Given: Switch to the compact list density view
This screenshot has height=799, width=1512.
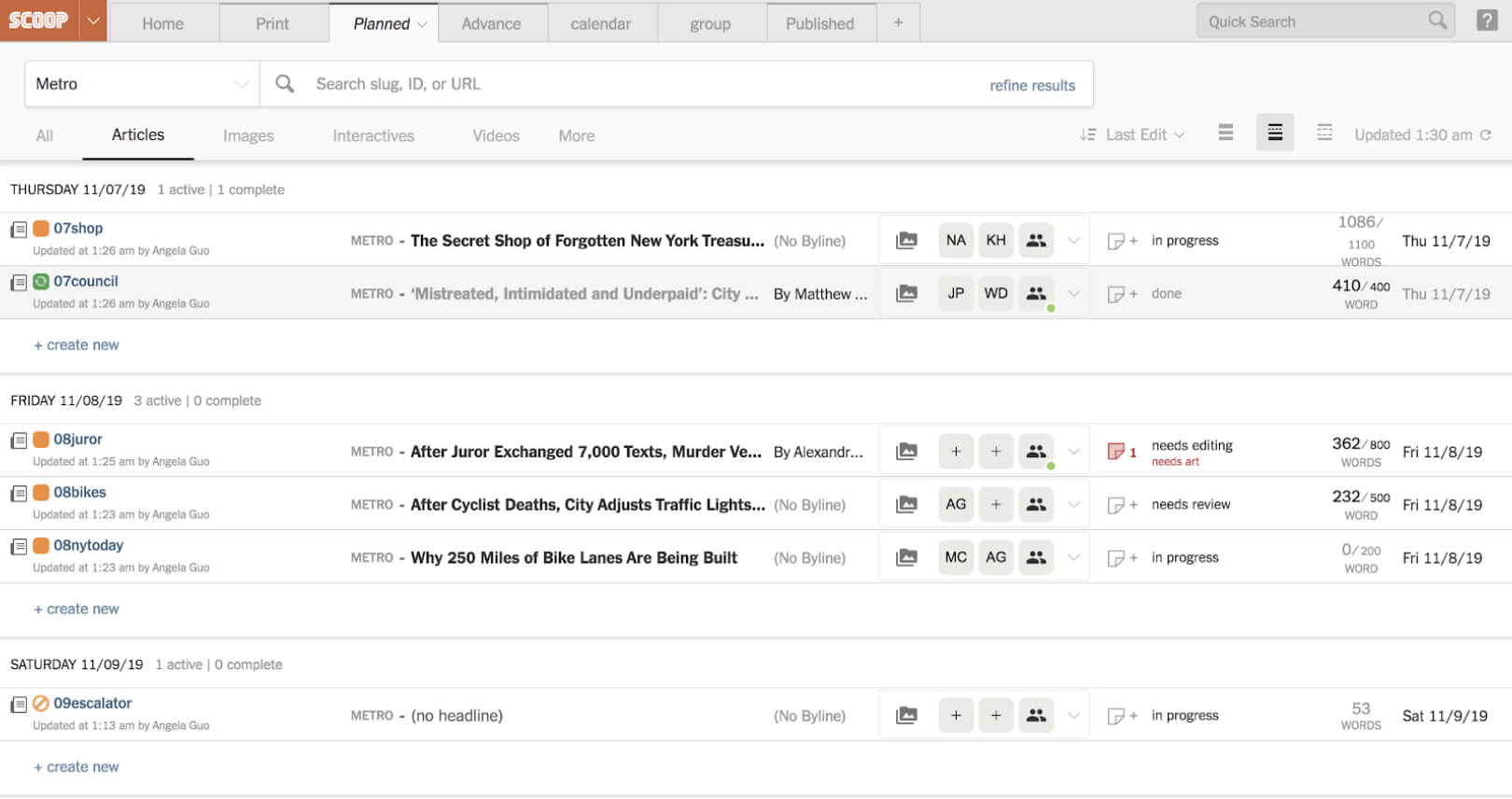Looking at the screenshot, I should [x=1225, y=133].
